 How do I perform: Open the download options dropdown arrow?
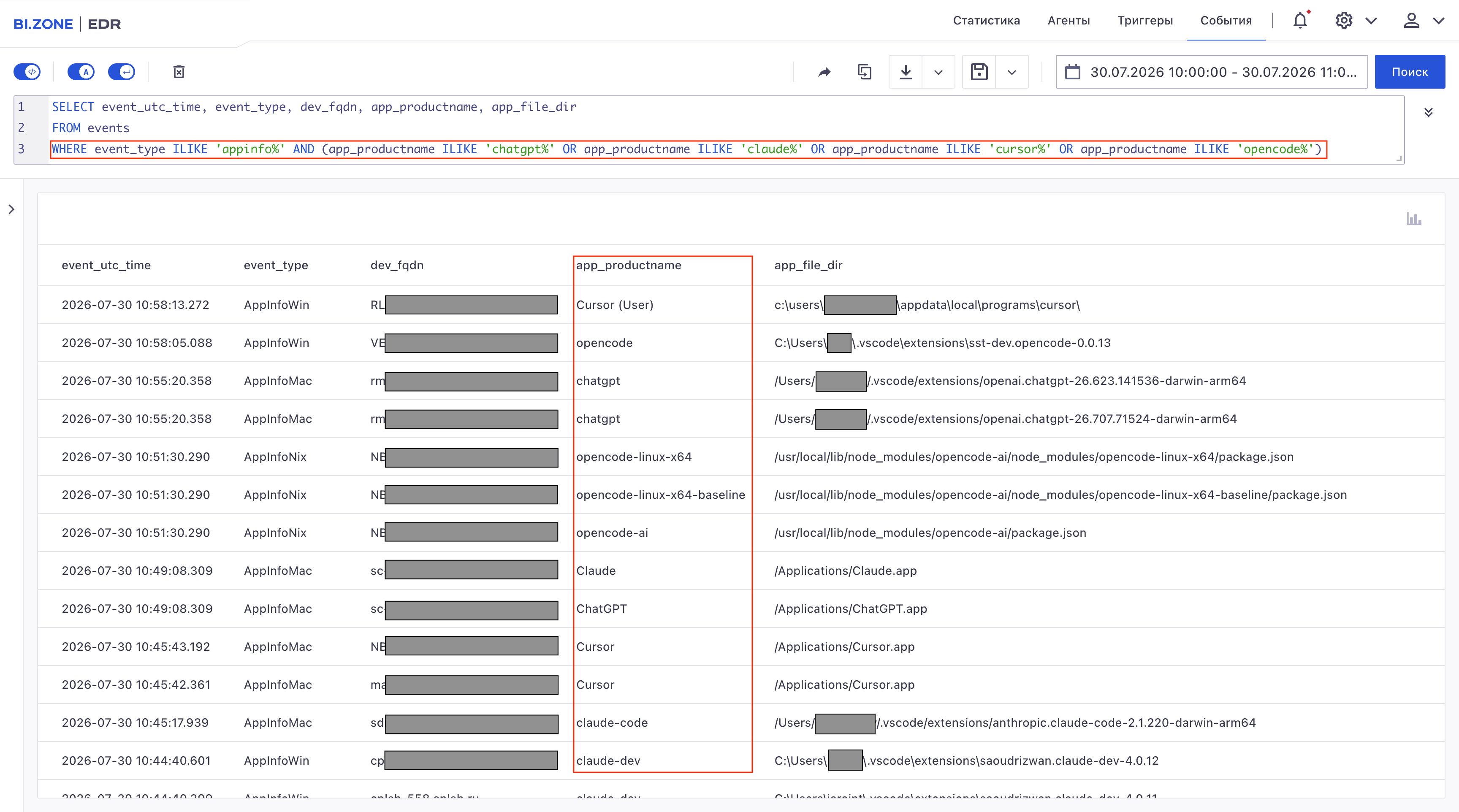click(938, 72)
